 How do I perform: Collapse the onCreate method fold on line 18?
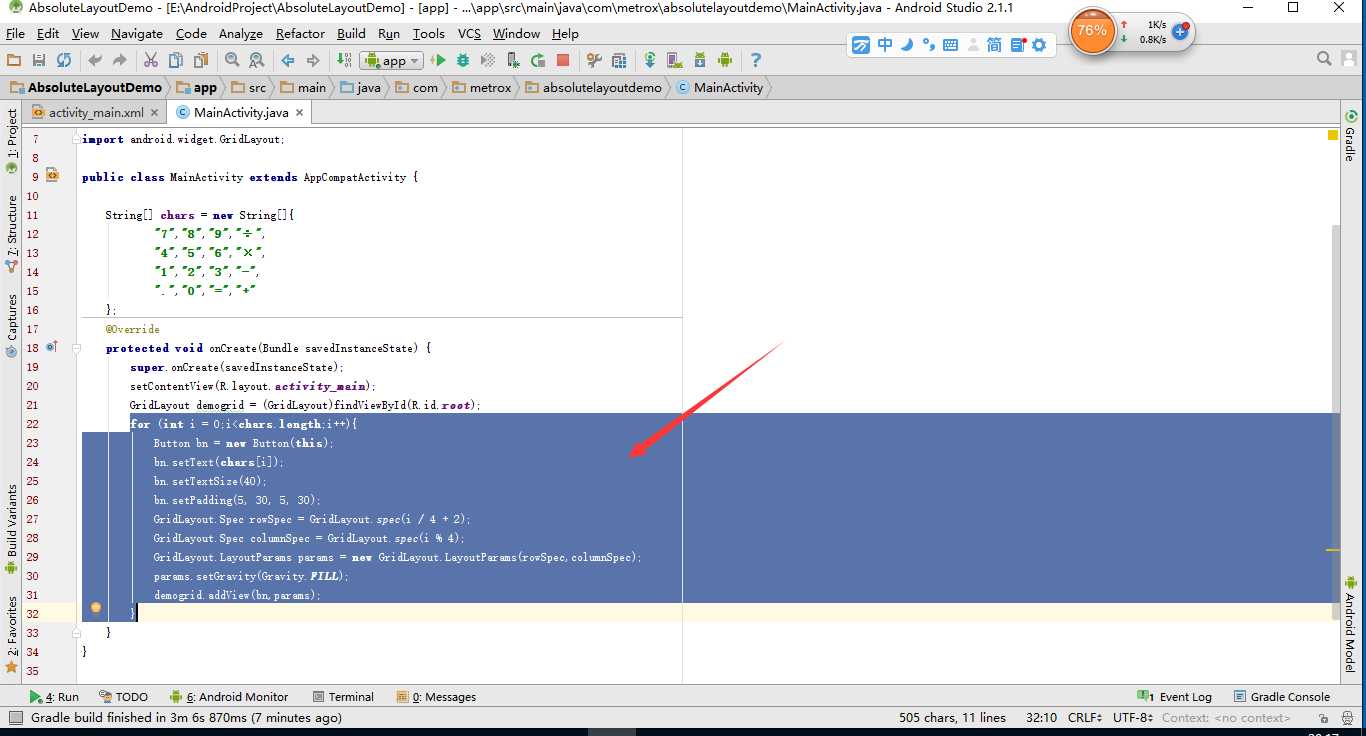point(77,348)
